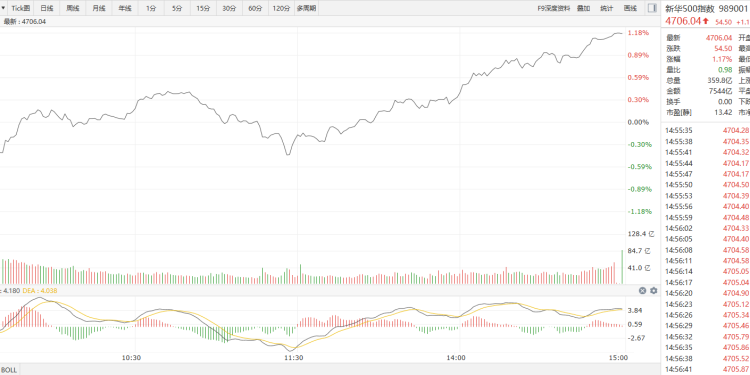Select the 30分 period tab
The image size is (750, 375).
coord(229,8)
